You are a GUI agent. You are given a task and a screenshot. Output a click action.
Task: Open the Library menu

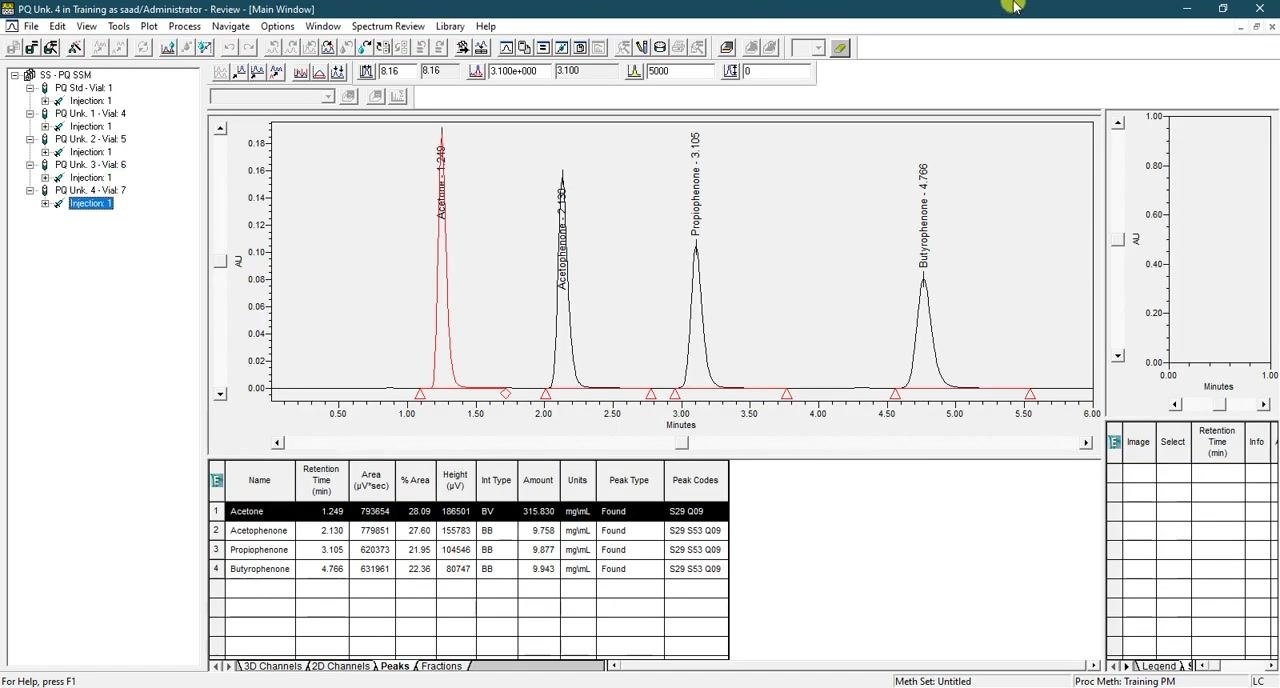(450, 26)
